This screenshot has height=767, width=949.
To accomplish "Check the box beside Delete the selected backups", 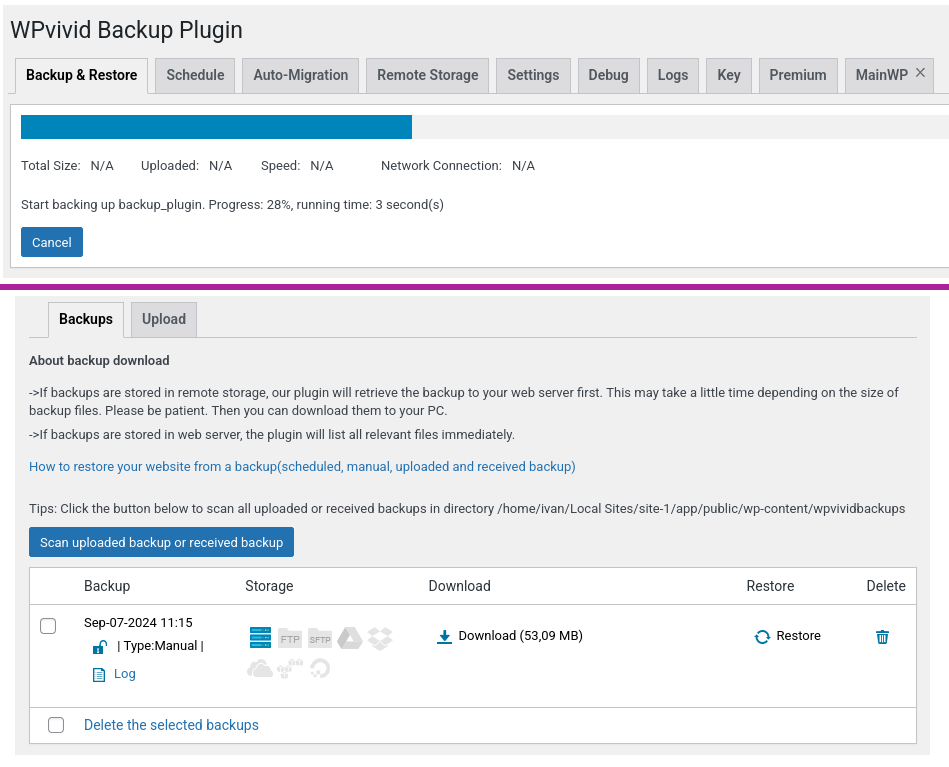I will click(56, 725).
